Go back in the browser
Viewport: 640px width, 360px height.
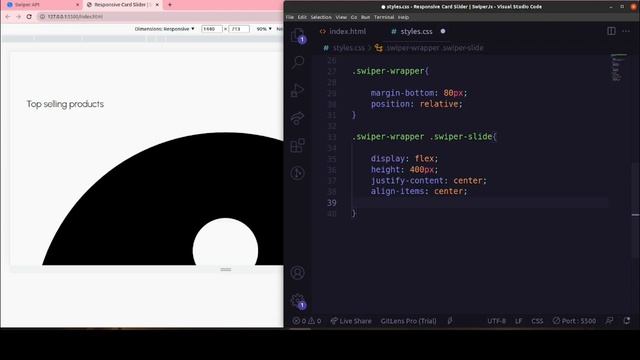[x=8, y=17]
